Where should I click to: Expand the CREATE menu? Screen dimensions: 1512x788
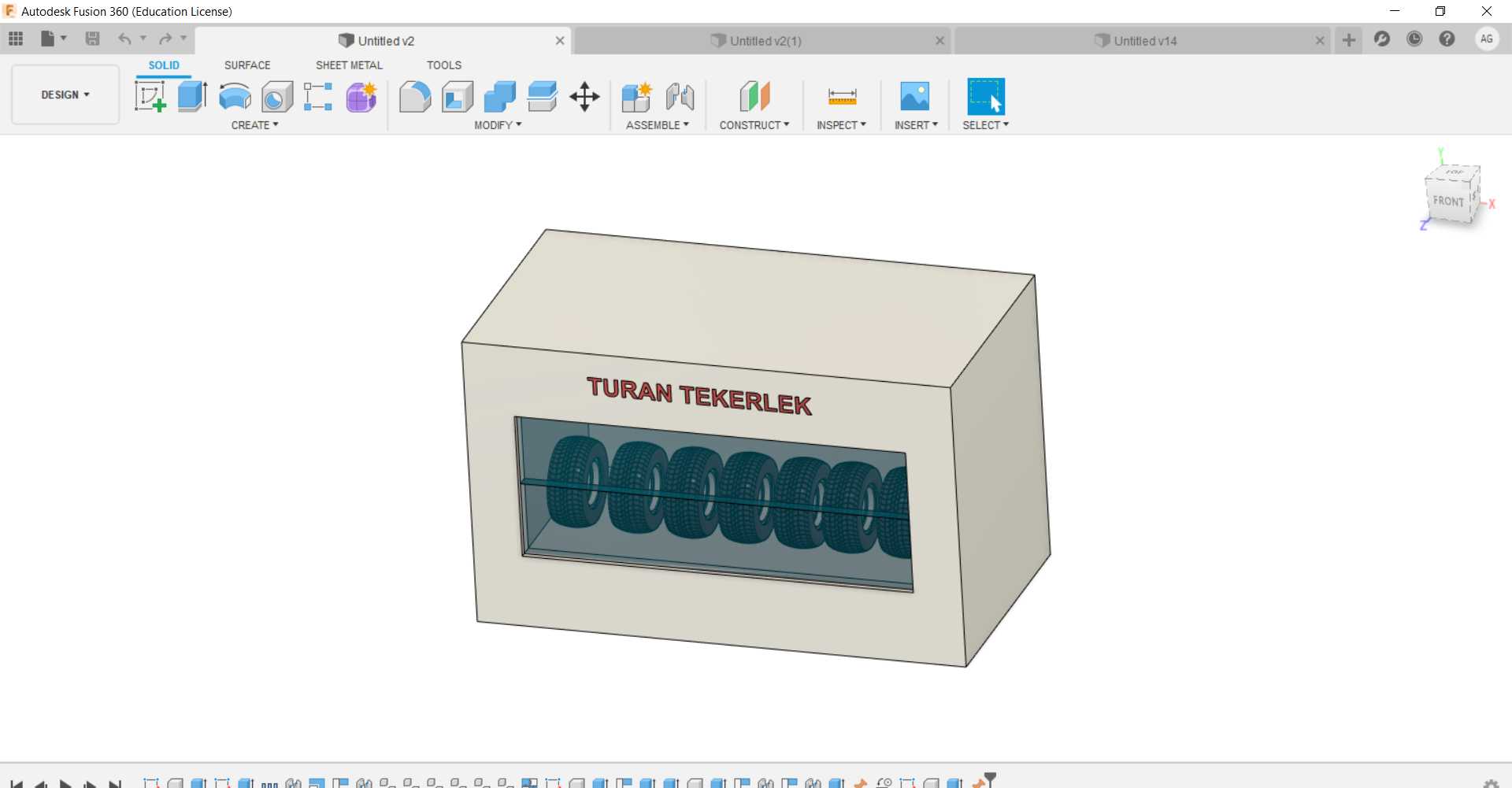click(254, 125)
